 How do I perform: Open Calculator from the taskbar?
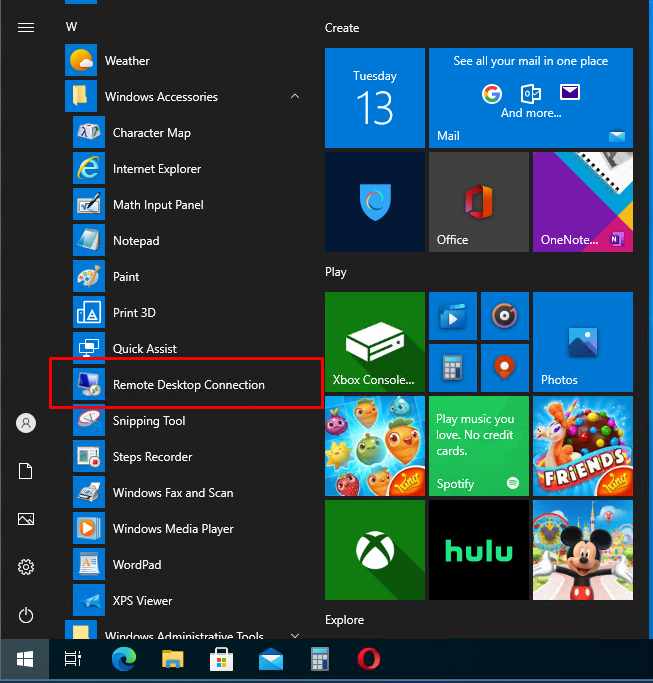pos(319,659)
